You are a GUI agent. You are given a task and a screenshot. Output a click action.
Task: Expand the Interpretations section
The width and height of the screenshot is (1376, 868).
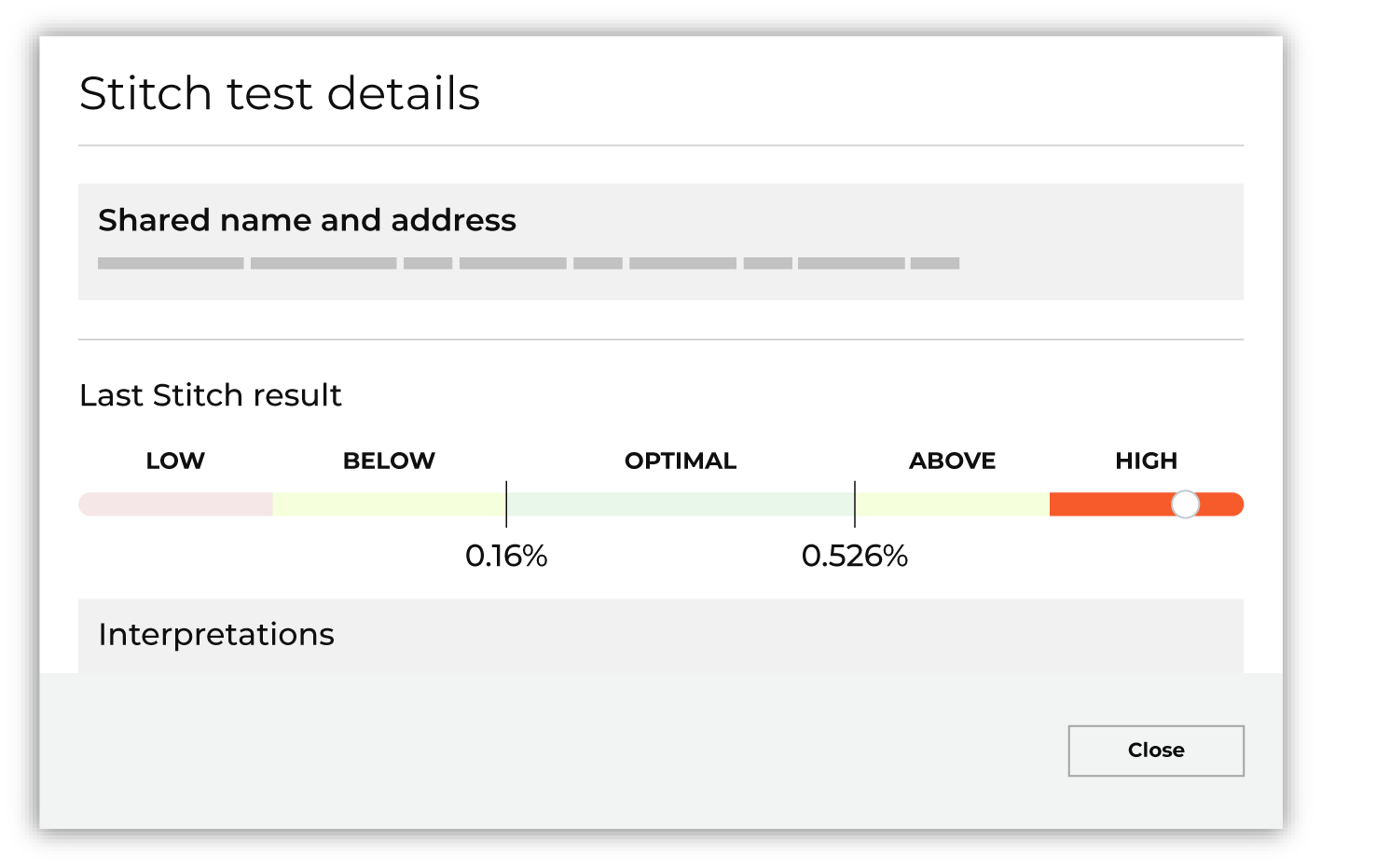click(x=216, y=634)
